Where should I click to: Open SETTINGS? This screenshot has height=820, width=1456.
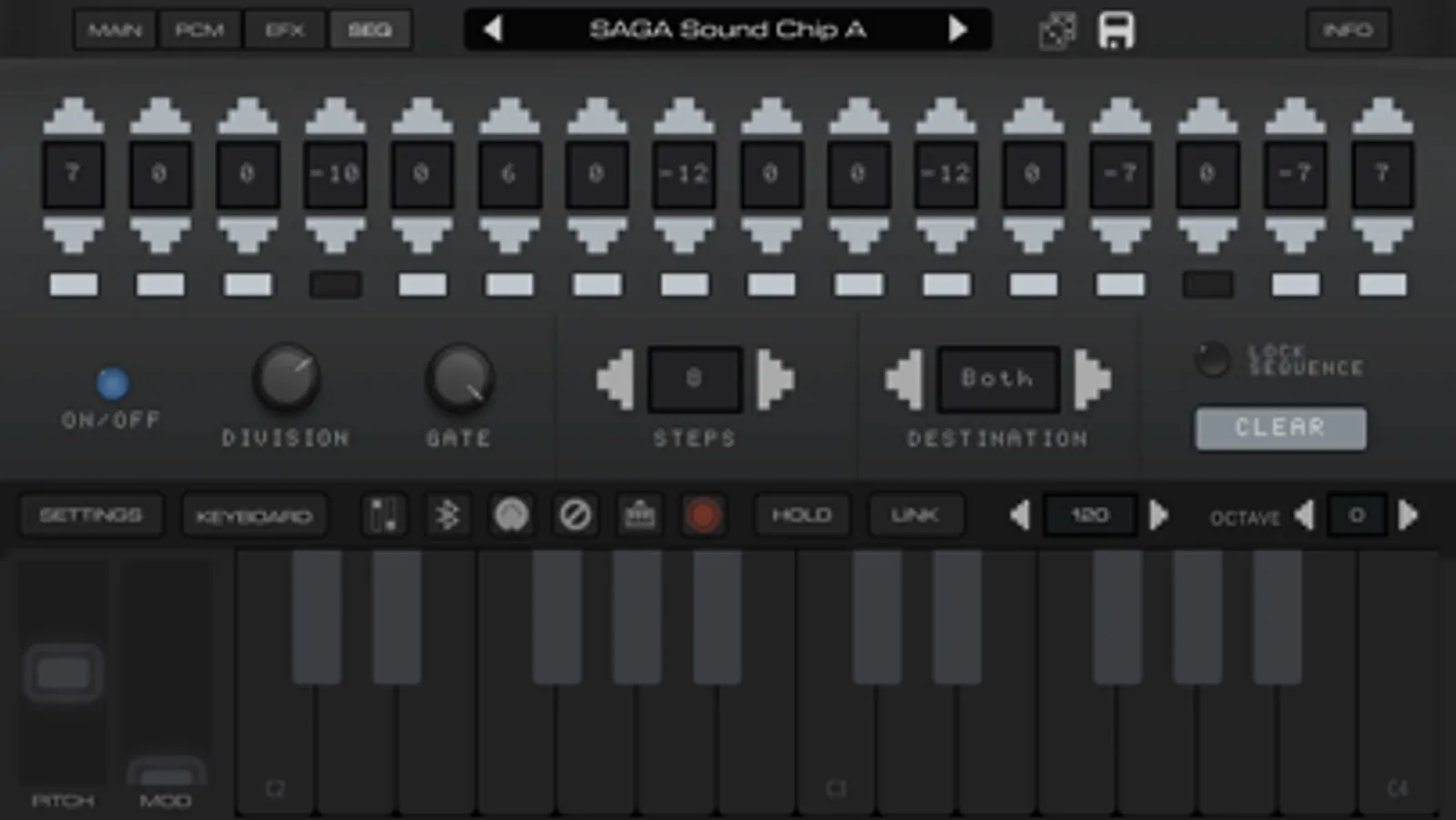pos(91,516)
